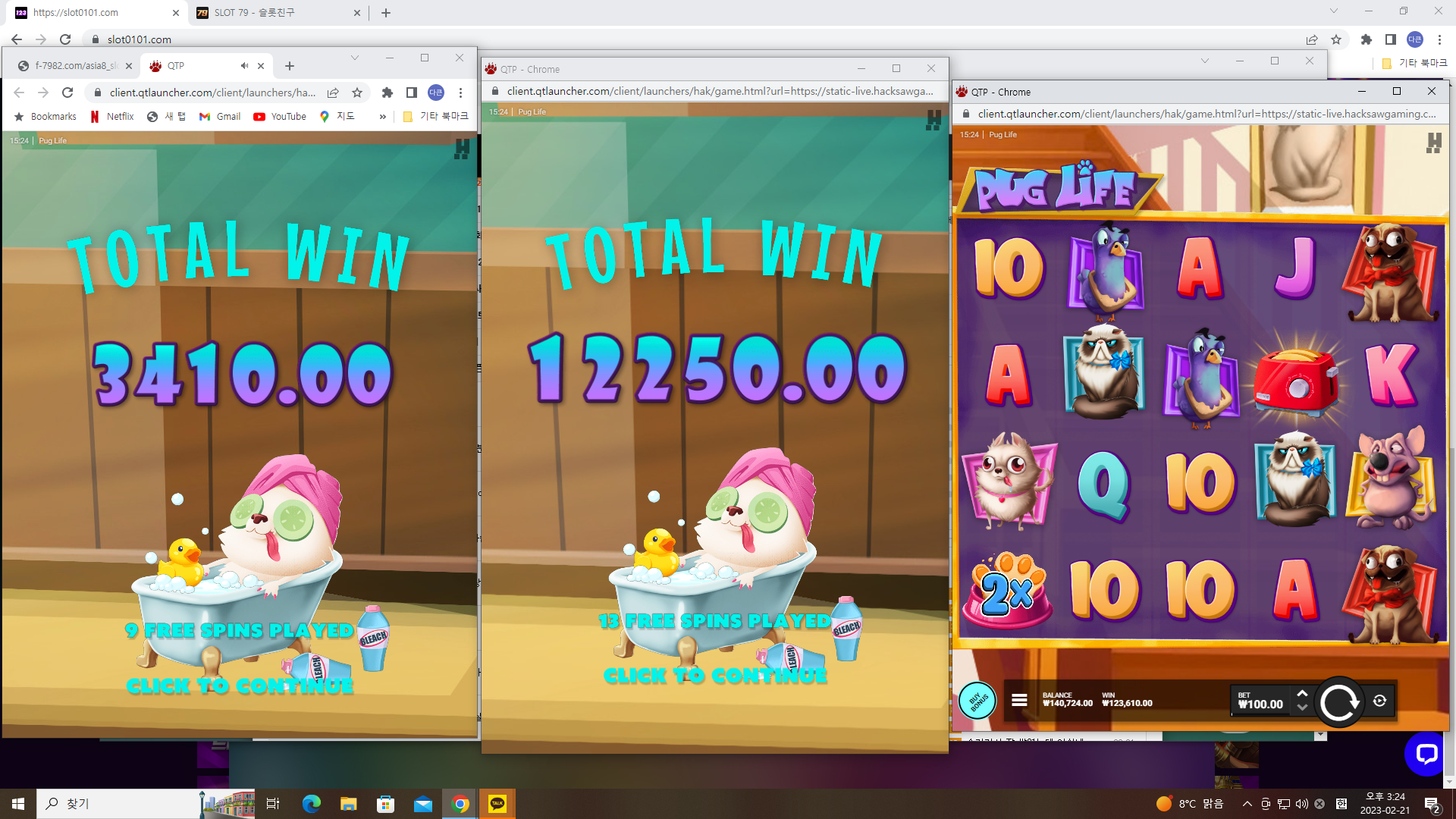Open the volume control in system tray

pos(1302,804)
